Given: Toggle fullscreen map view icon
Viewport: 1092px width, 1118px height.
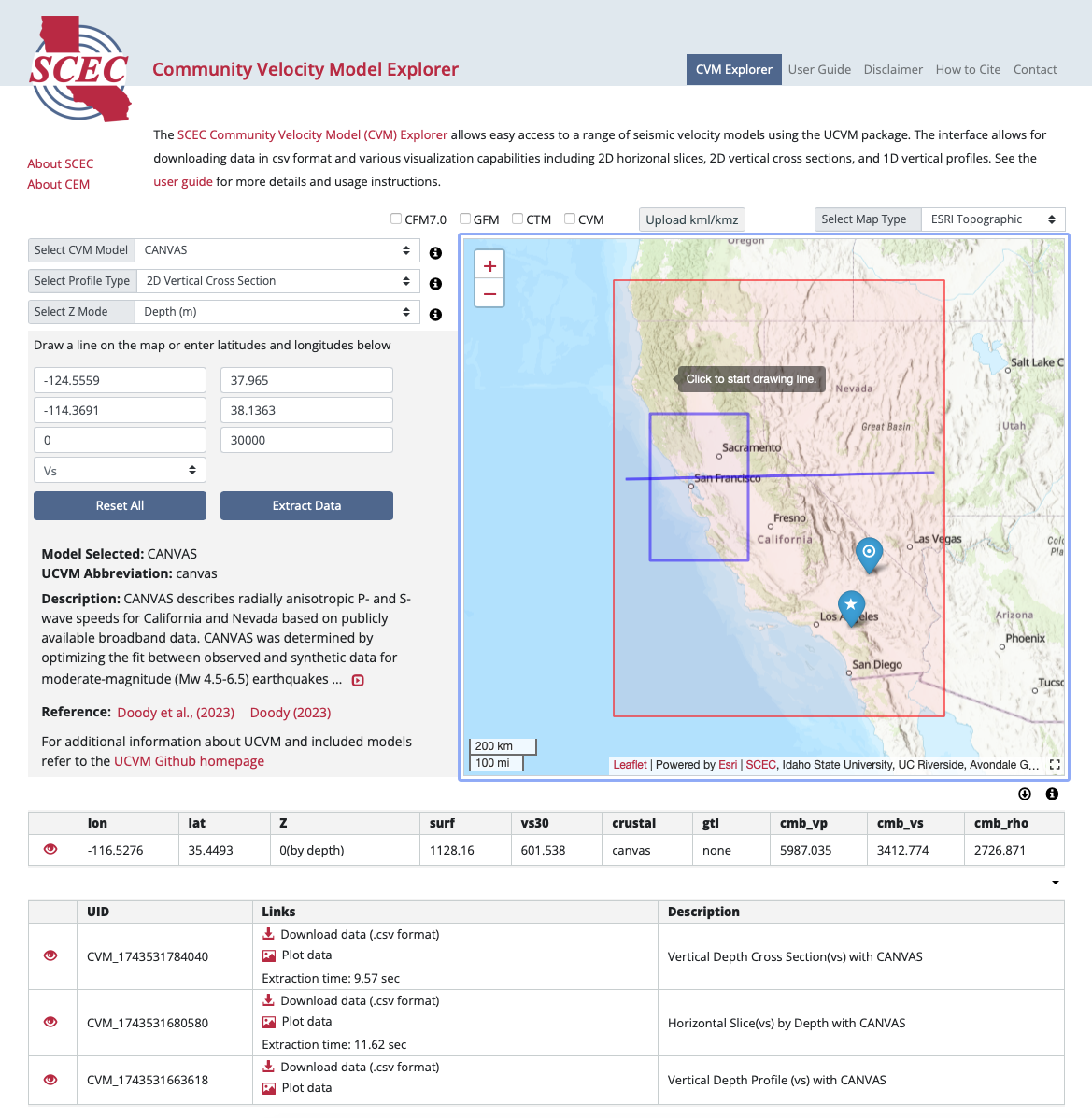Looking at the screenshot, I should (x=1055, y=764).
